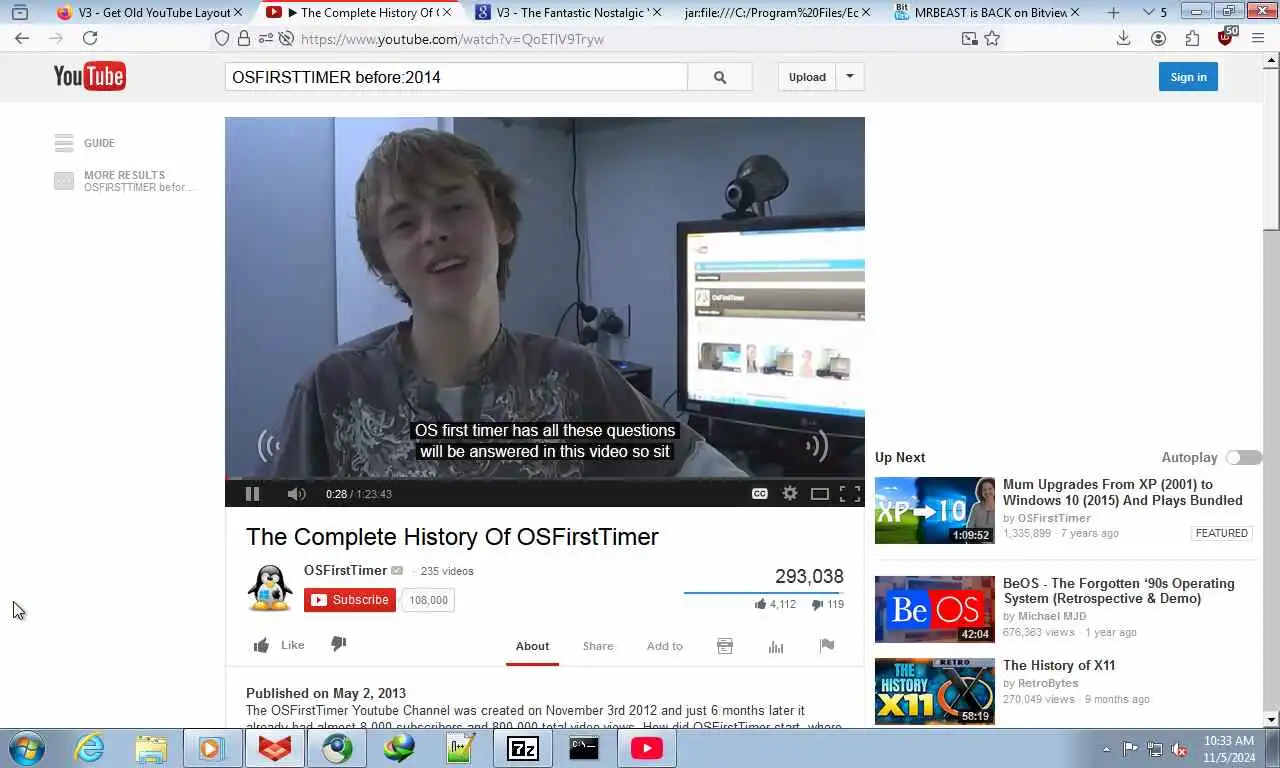
Task: Open the Windows Start button
Action: (x=27, y=748)
